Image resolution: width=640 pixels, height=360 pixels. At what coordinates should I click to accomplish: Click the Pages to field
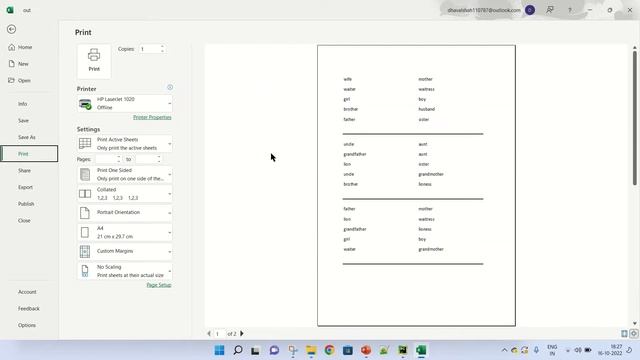(x=146, y=160)
